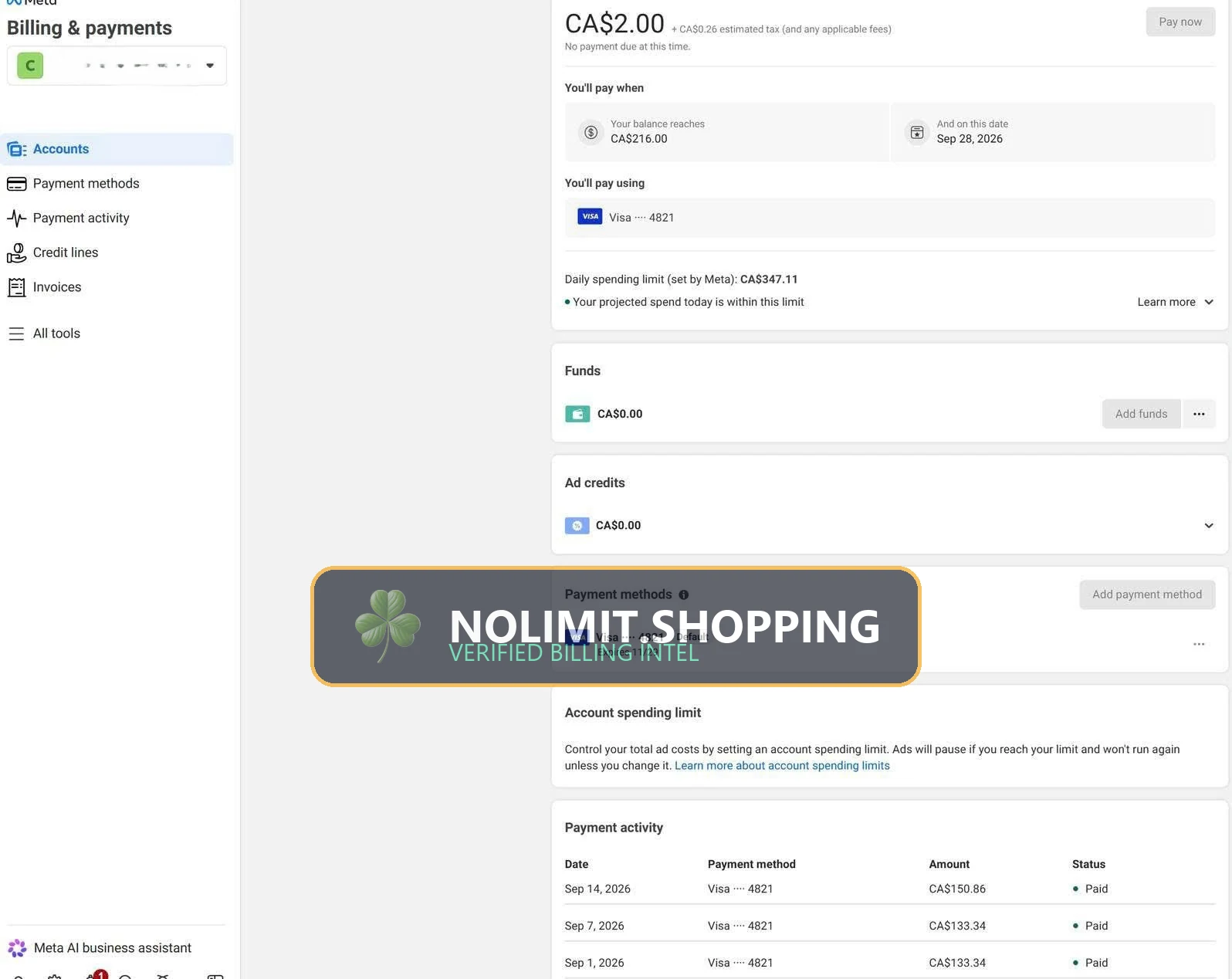This screenshot has height=979, width=1232.
Task: Click the CA$216.00 balance threshold value
Action: pyautogui.click(x=639, y=139)
